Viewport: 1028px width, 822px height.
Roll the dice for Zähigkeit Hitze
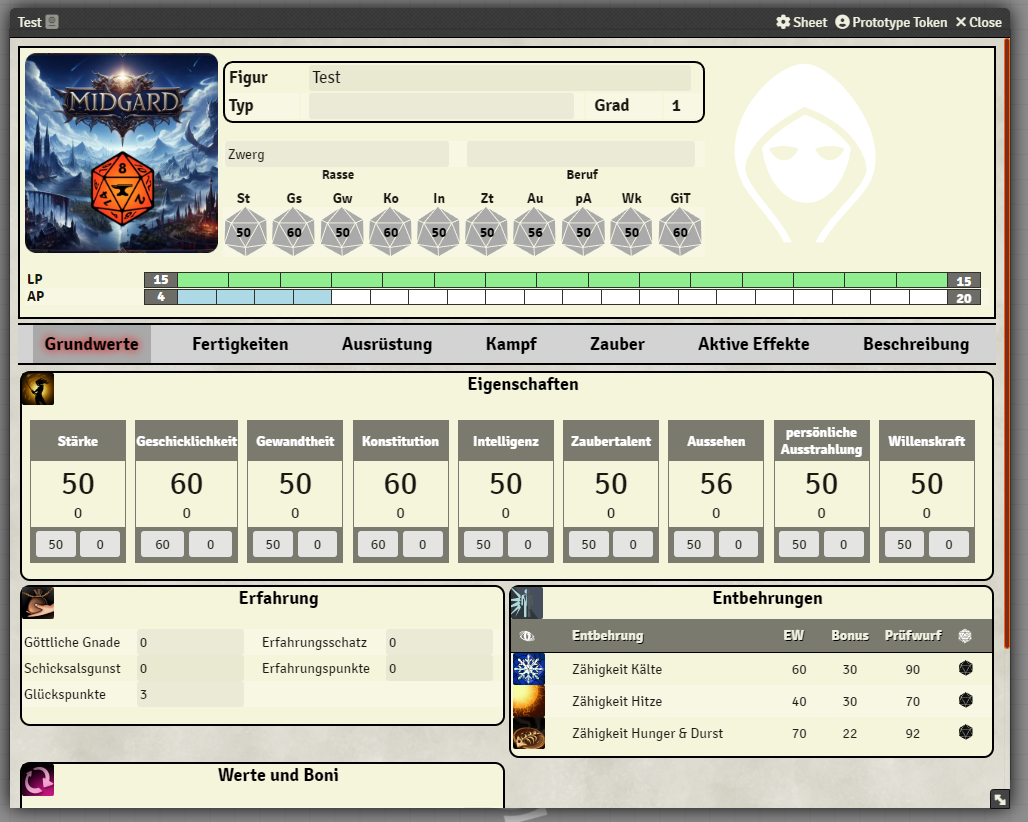click(965, 701)
